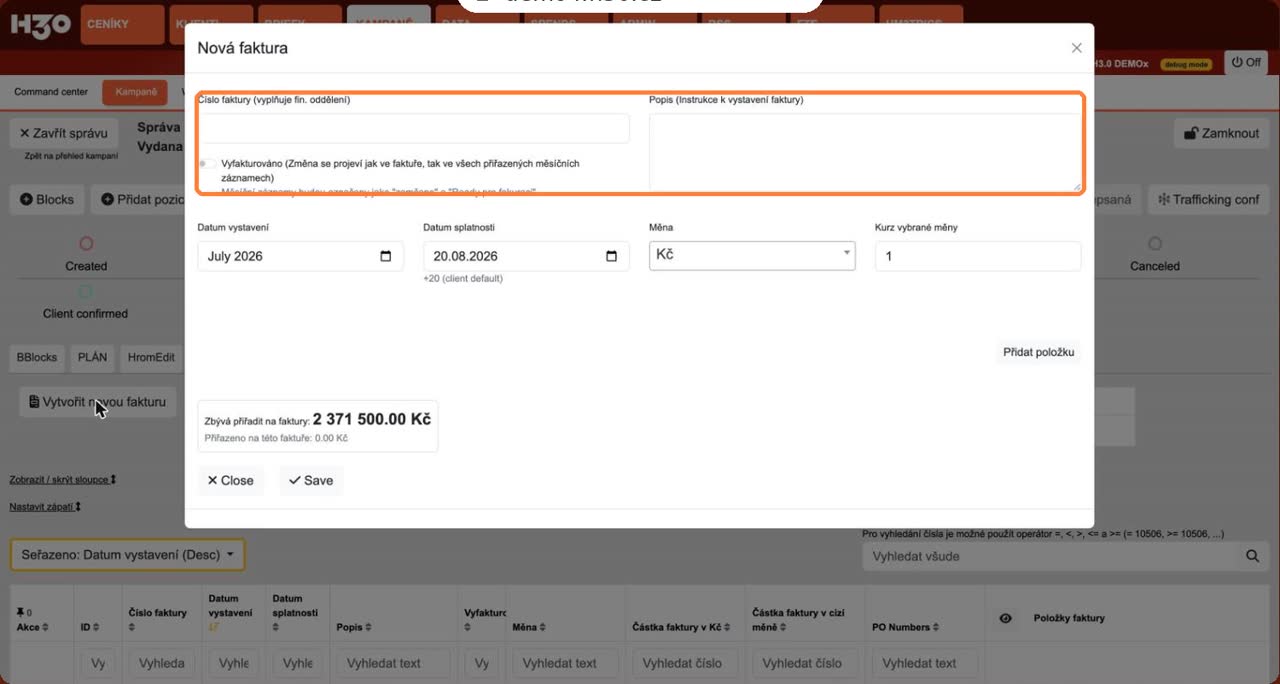The width and height of the screenshot is (1280, 684).
Task: Select the Kampaně sub-tab
Action: pyautogui.click(x=136, y=92)
